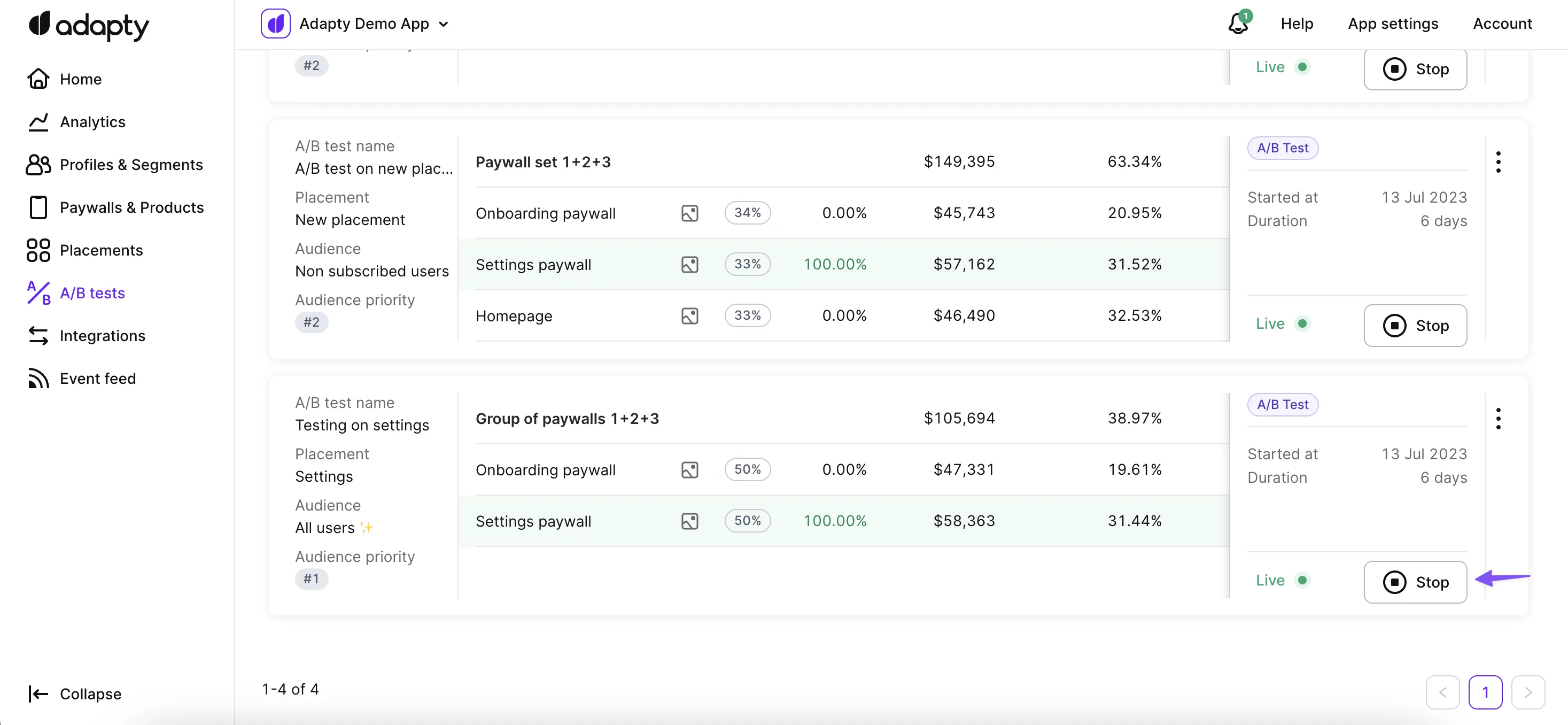This screenshot has height=725, width=1568.
Task: Open Homepage paywall image preview icon
Action: click(x=689, y=316)
